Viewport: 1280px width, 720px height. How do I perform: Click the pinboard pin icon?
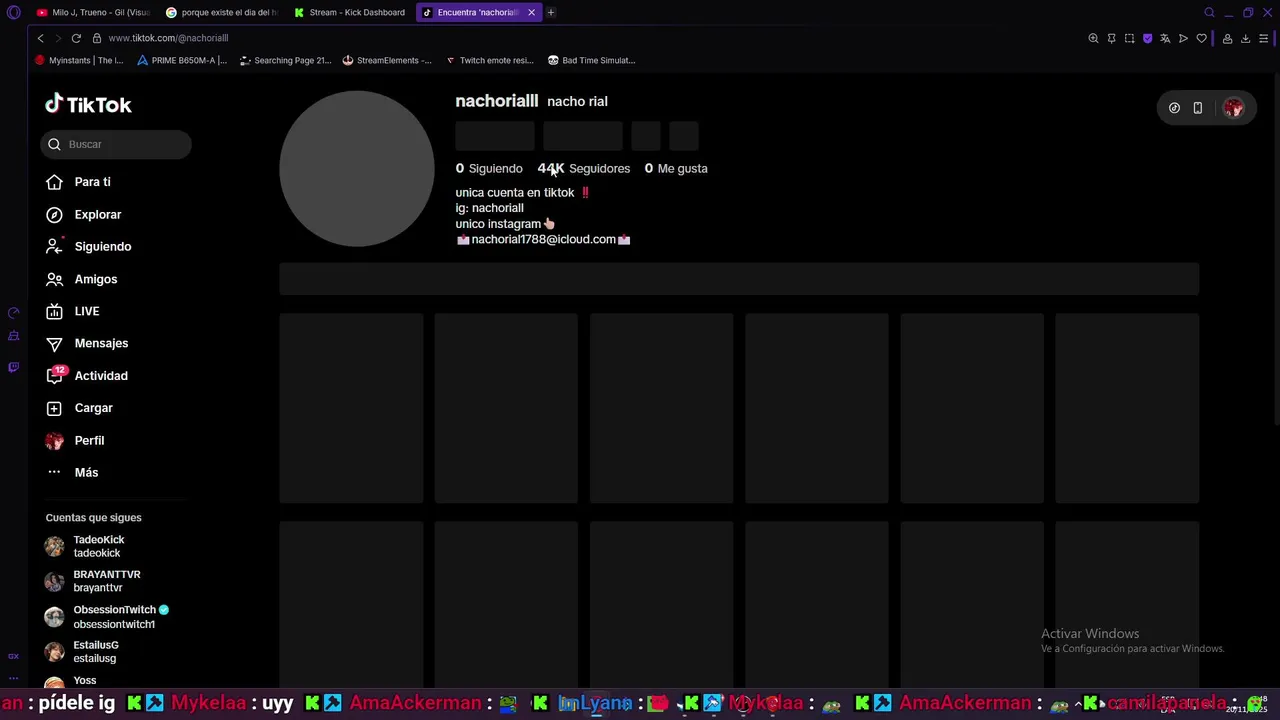[1111, 38]
